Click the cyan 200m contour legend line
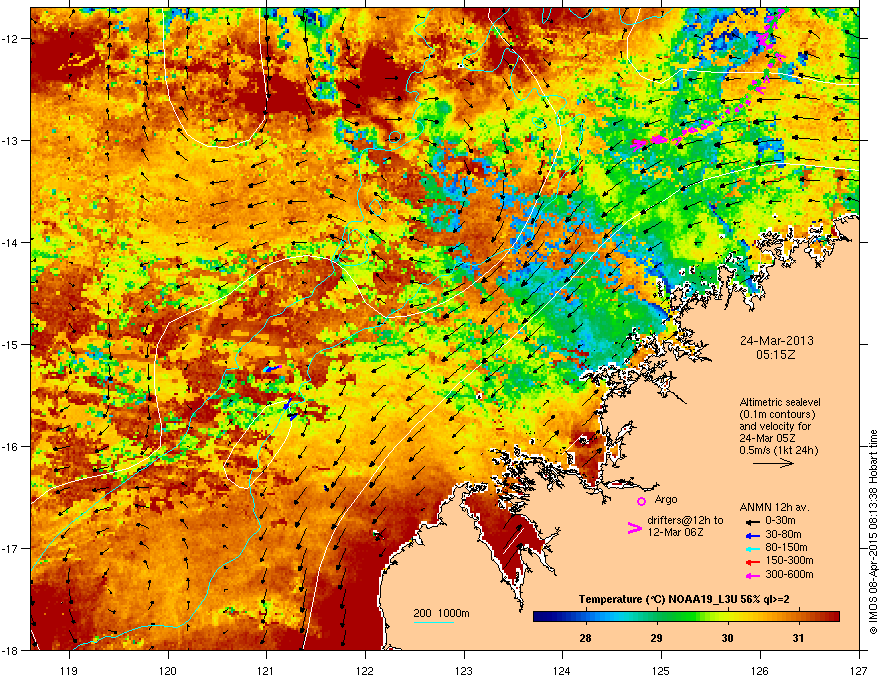 pyautogui.click(x=434, y=622)
